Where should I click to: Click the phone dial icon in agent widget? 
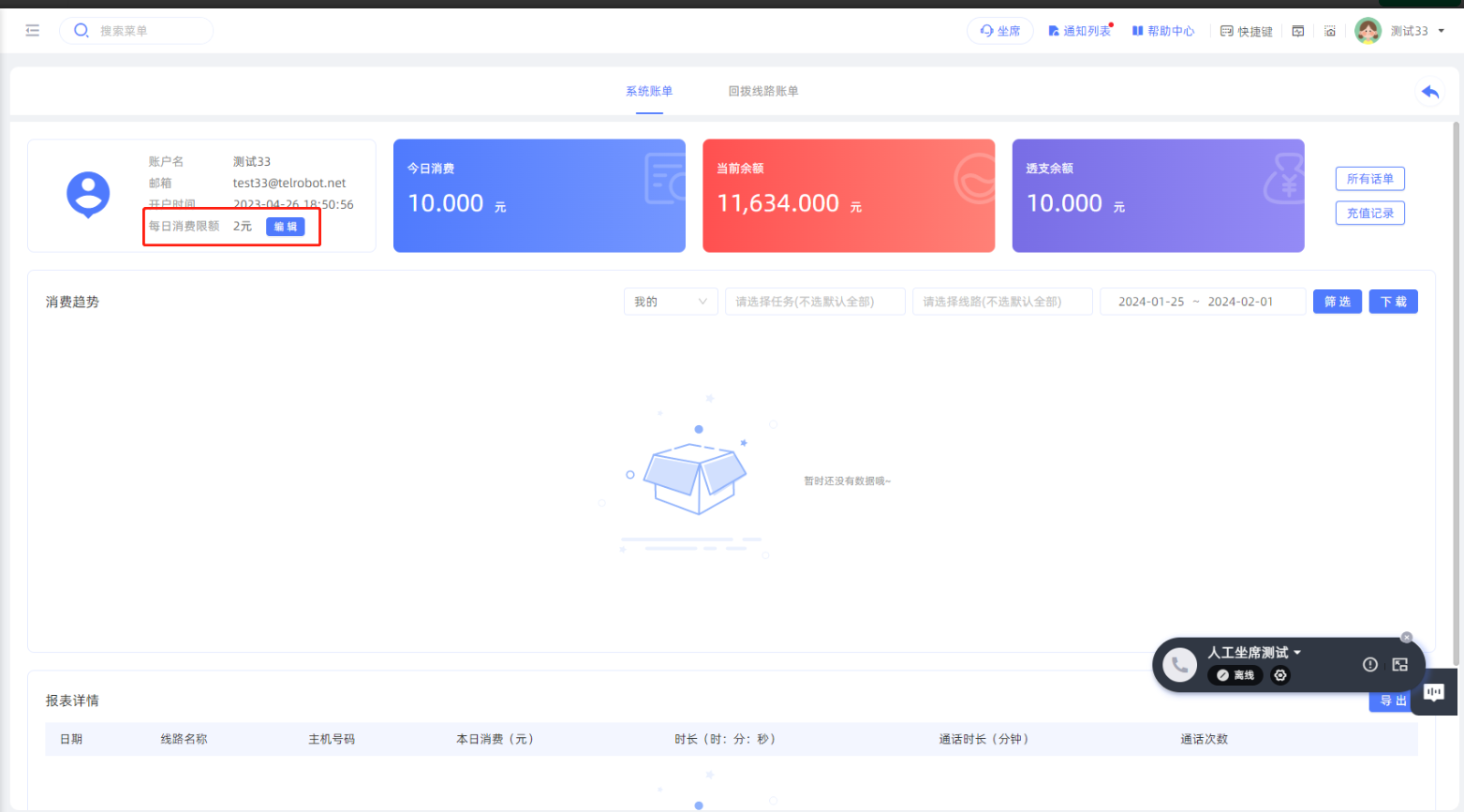coord(1179,665)
